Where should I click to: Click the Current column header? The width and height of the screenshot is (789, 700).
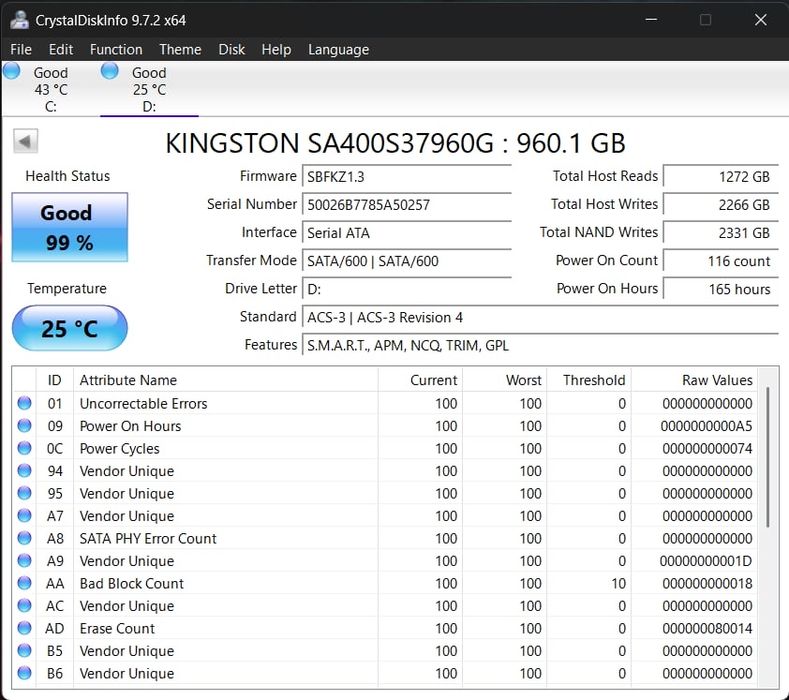420,380
